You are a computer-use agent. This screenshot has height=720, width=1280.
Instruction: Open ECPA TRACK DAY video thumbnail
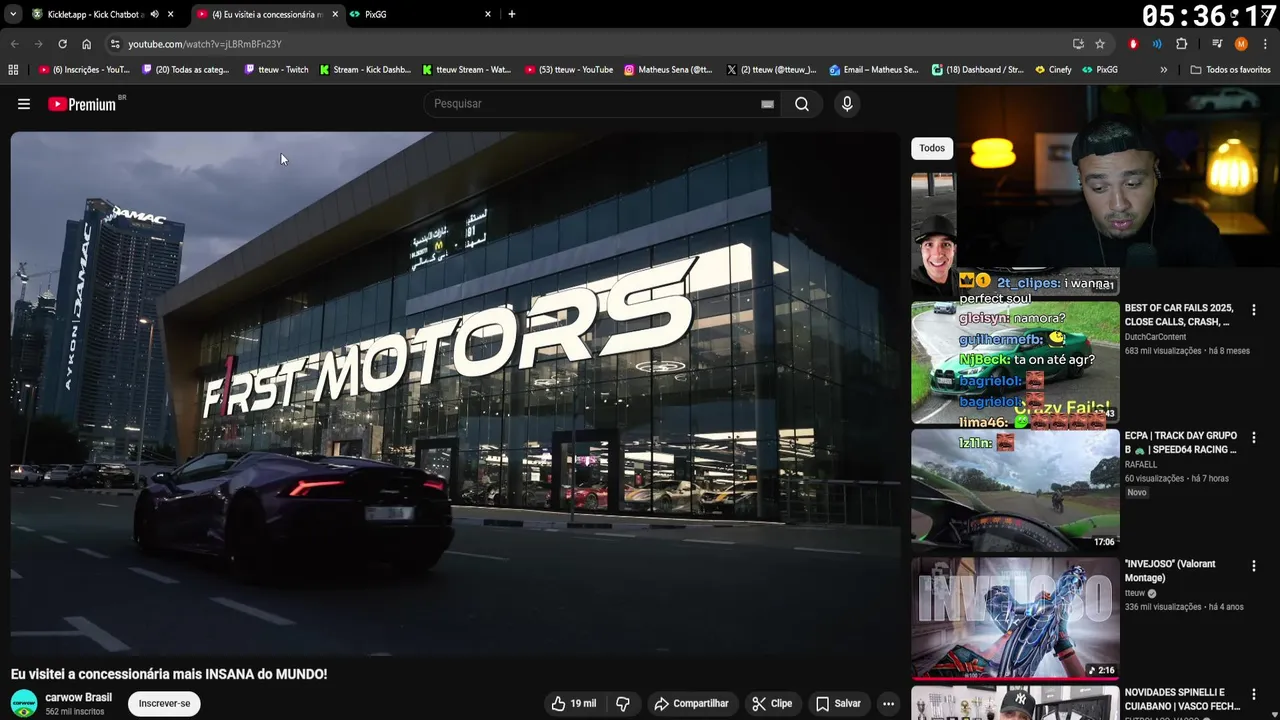click(x=1015, y=490)
